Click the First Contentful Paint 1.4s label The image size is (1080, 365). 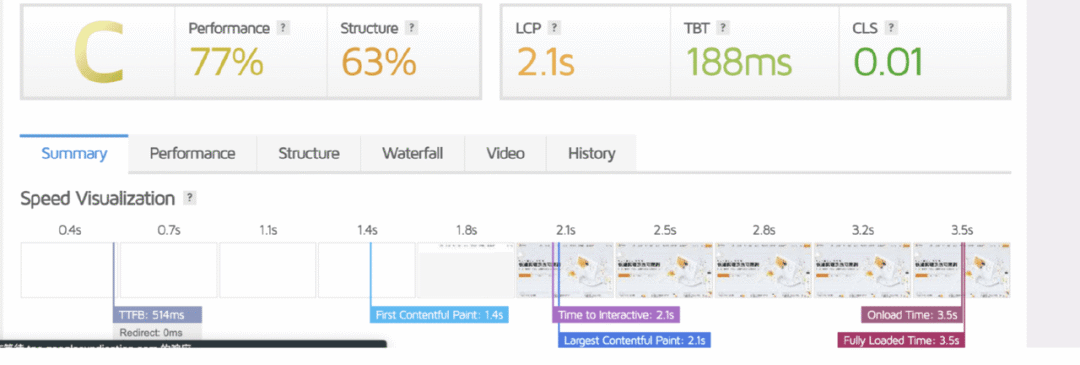click(x=439, y=315)
